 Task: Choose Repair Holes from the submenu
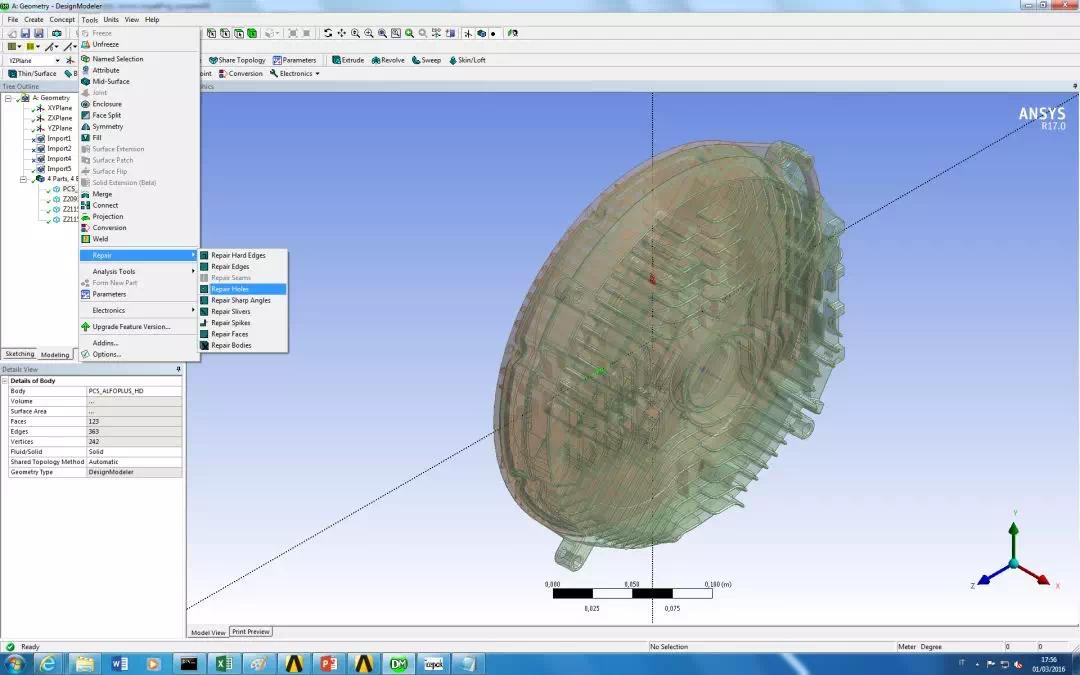[242, 289]
